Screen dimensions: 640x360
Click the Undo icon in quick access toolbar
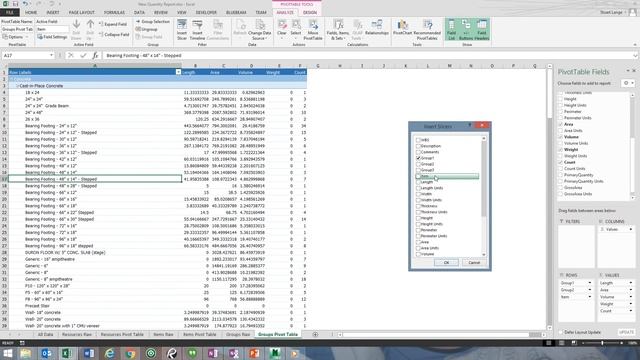point(25,4)
